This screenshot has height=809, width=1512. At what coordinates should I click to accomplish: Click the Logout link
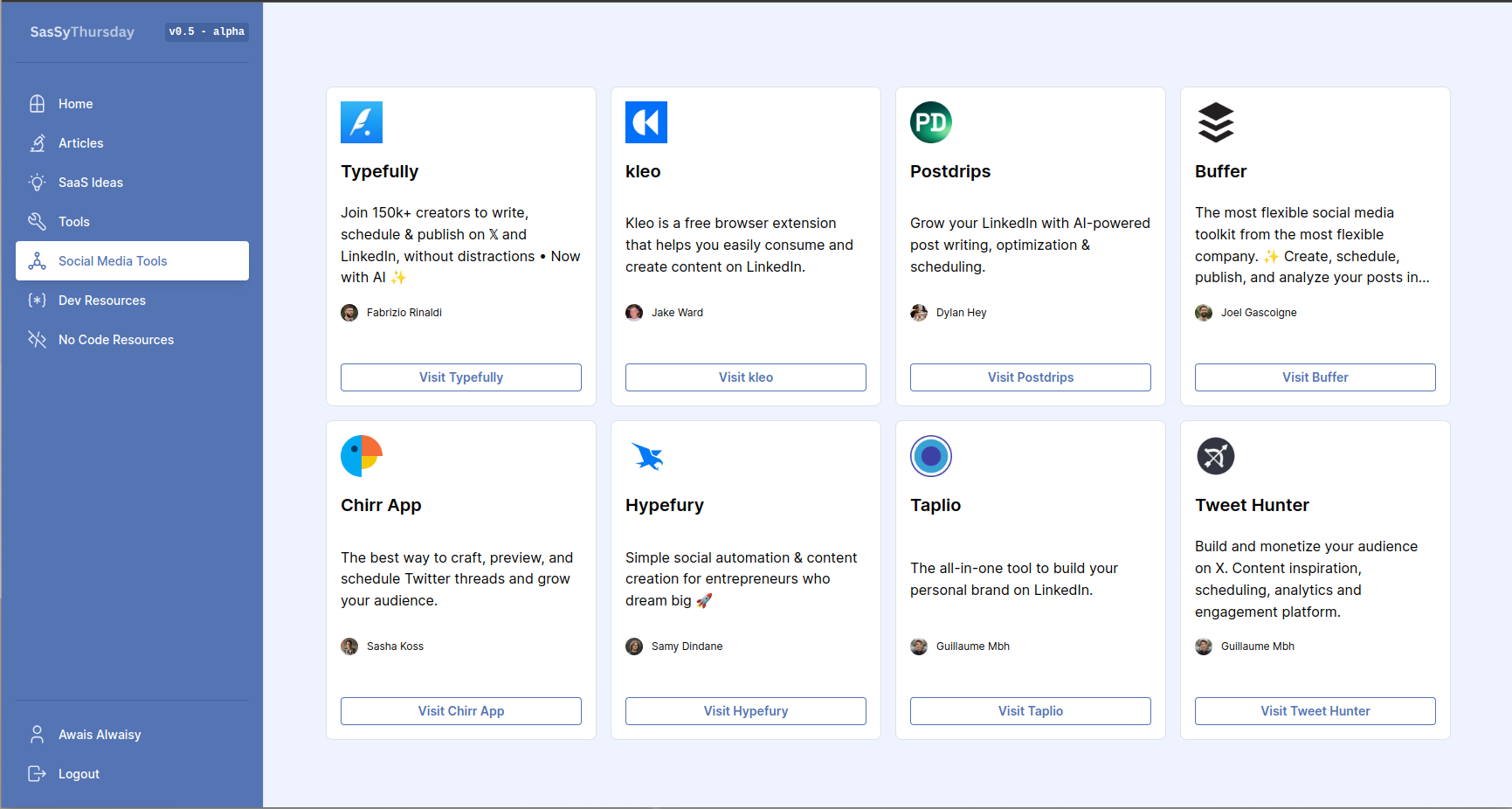coord(132,774)
